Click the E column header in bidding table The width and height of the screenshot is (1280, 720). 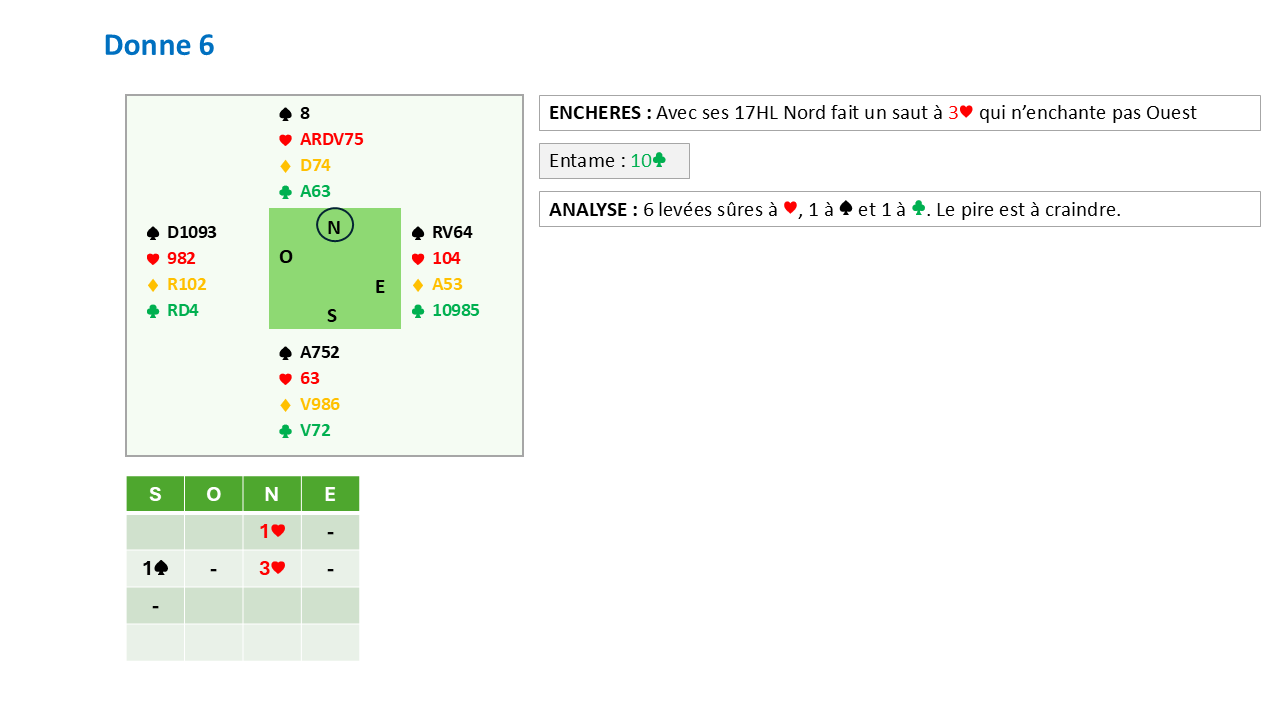pos(330,494)
